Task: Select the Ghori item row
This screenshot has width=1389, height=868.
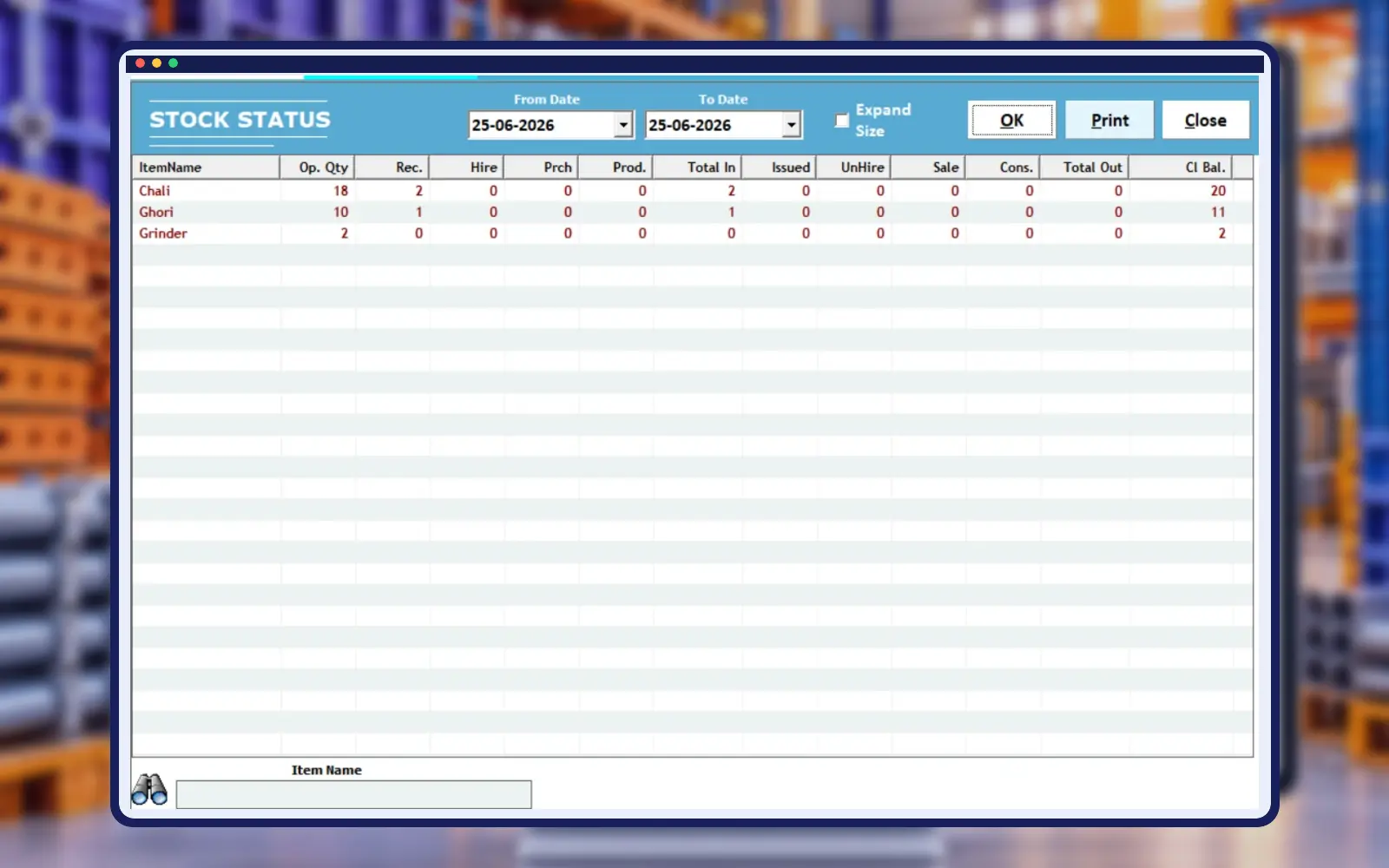Action: (x=692, y=212)
